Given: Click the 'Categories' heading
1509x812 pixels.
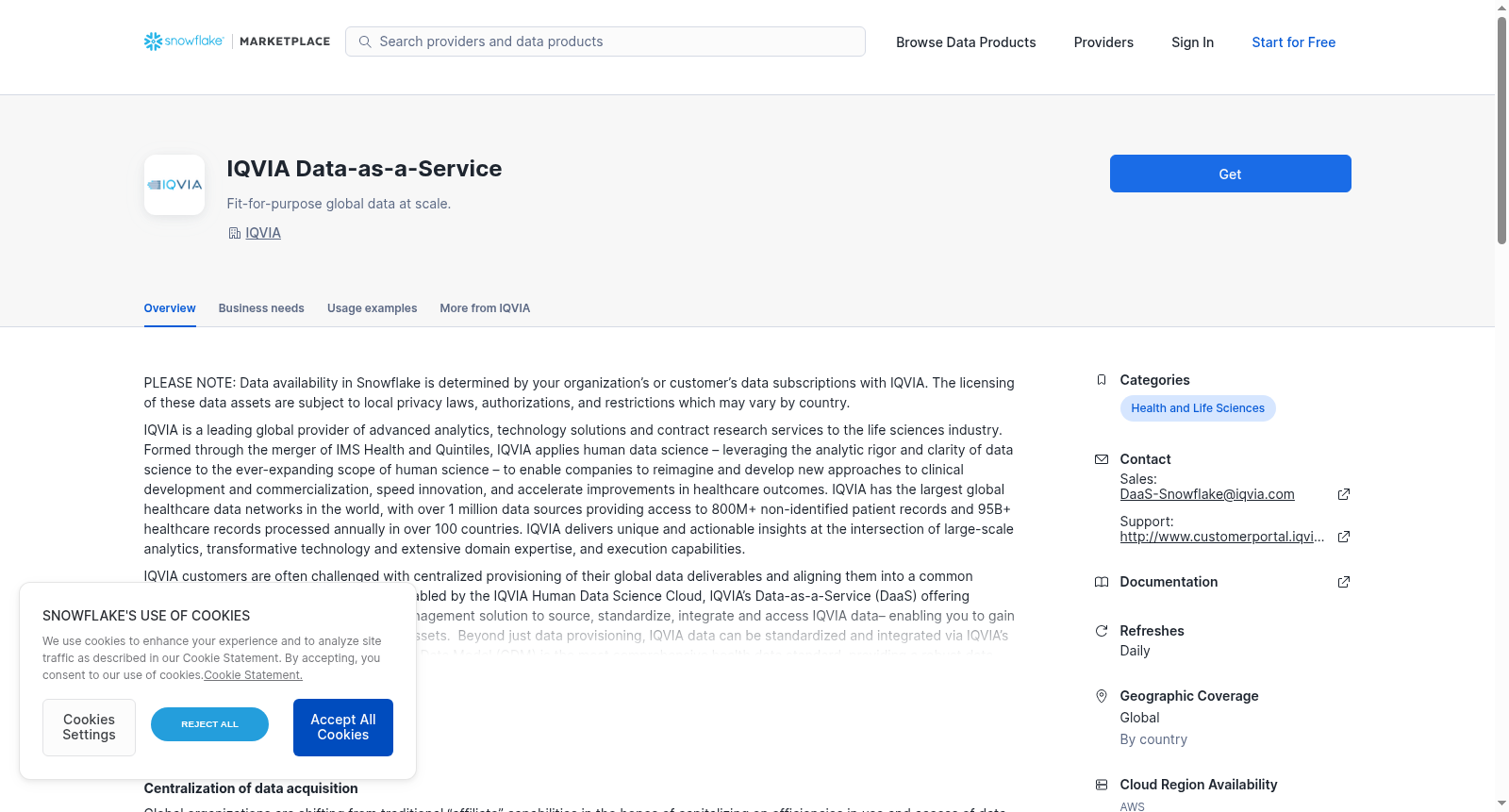Looking at the screenshot, I should click(1154, 380).
